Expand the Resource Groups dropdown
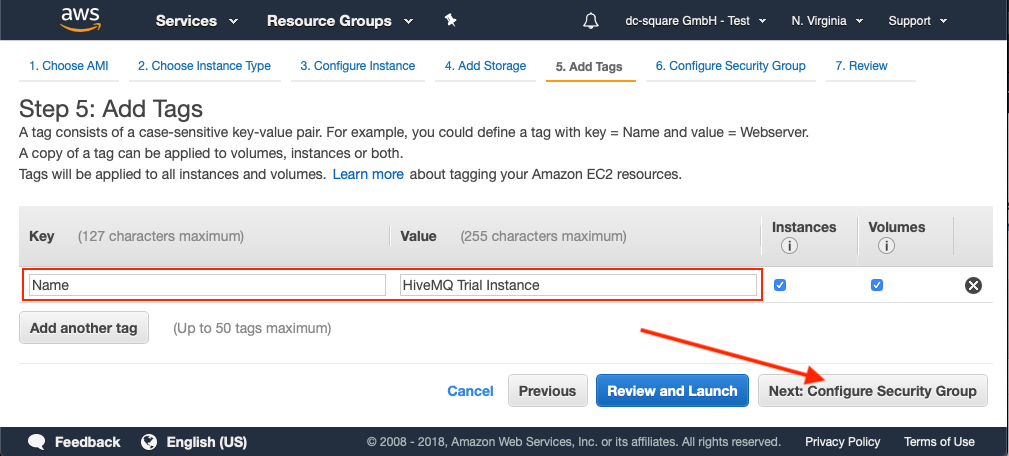The image size is (1009, 456). click(340, 21)
